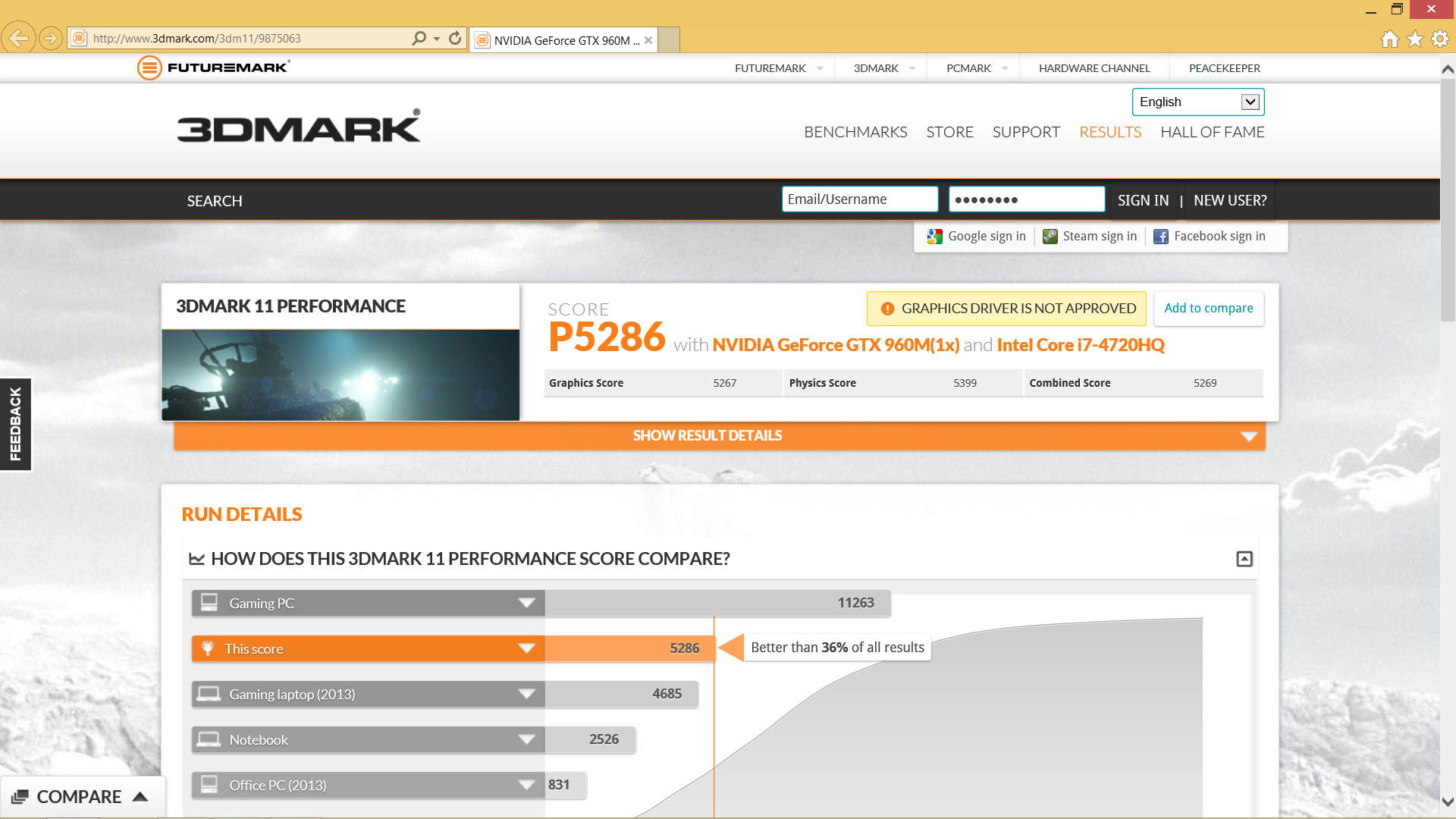Expand the Office PC (2013) dropdown arrow
This screenshot has width=1456, height=819.
pos(526,785)
